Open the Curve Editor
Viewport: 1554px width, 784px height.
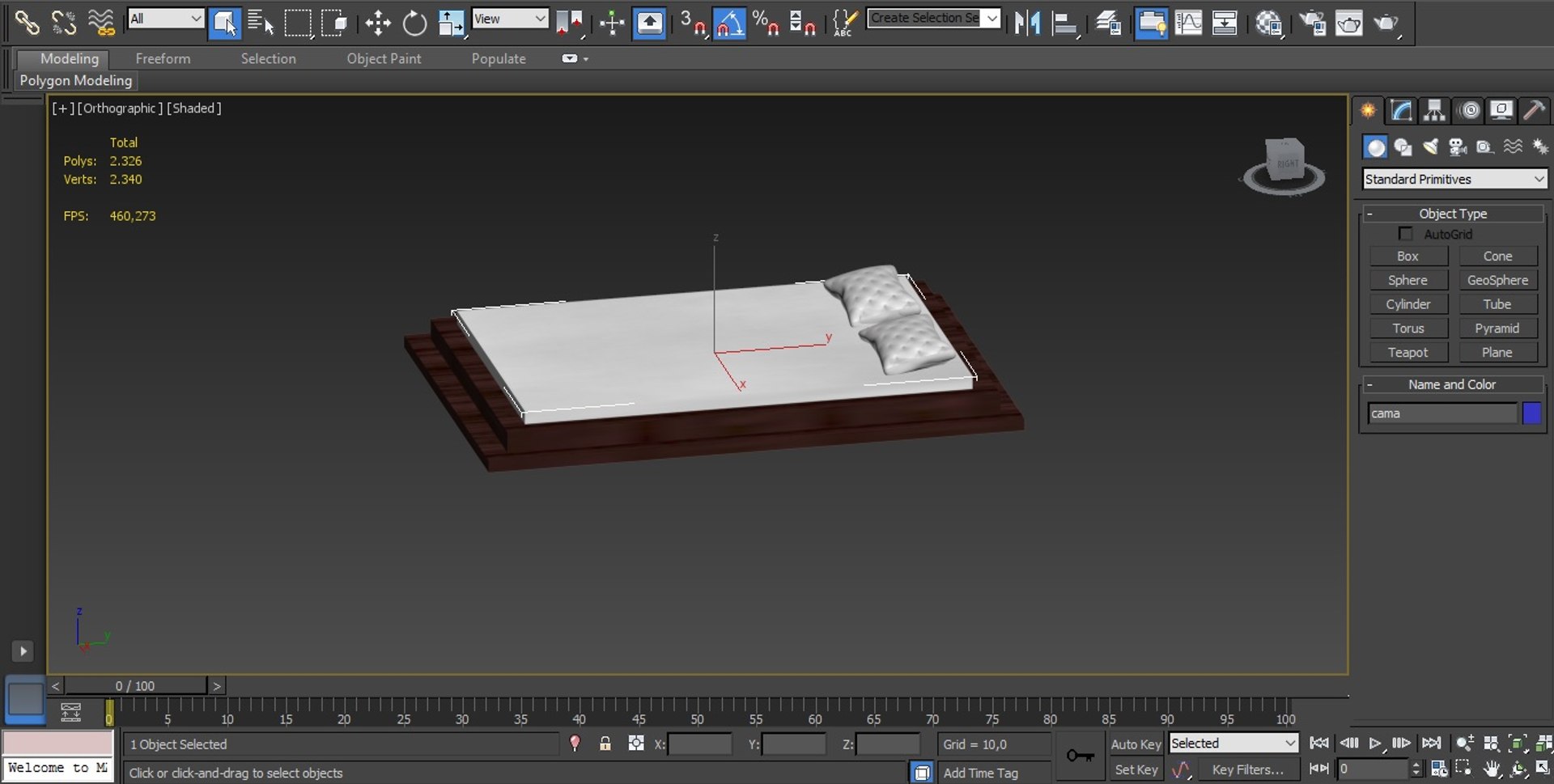coord(1188,23)
